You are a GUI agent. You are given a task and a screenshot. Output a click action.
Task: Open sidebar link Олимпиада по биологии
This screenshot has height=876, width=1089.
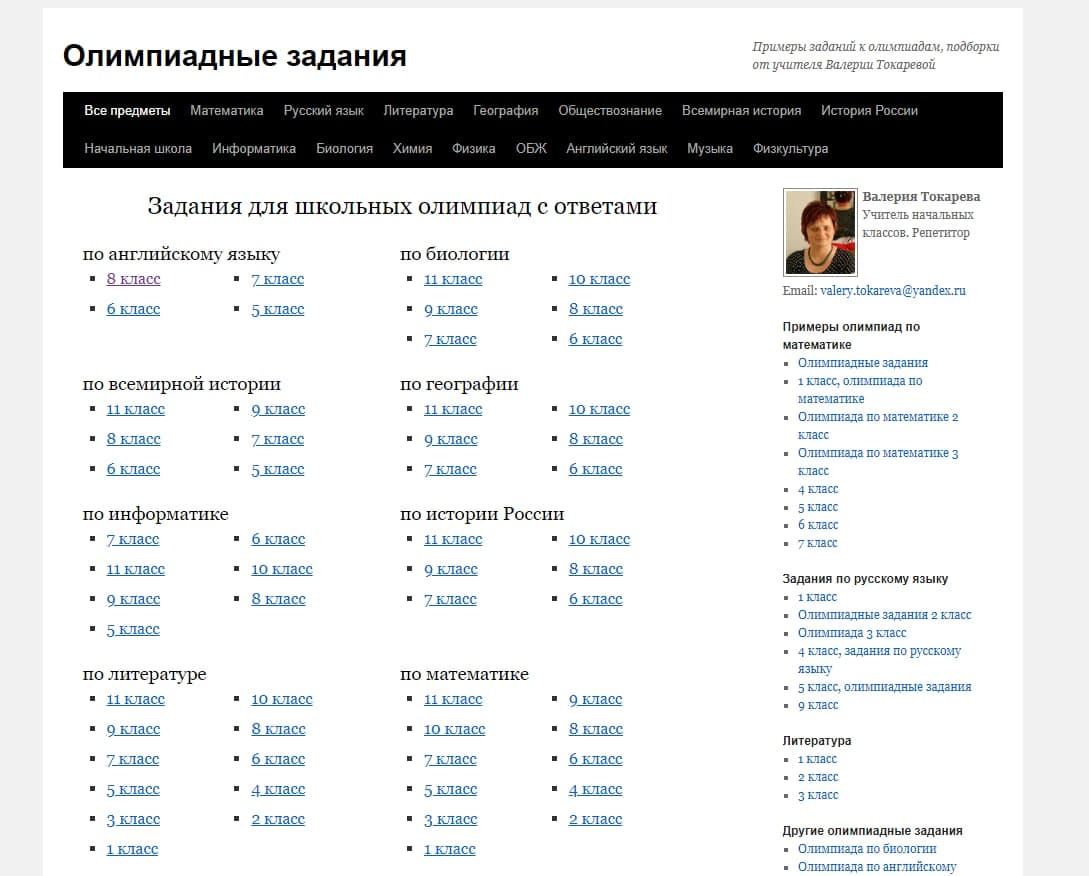click(867, 849)
